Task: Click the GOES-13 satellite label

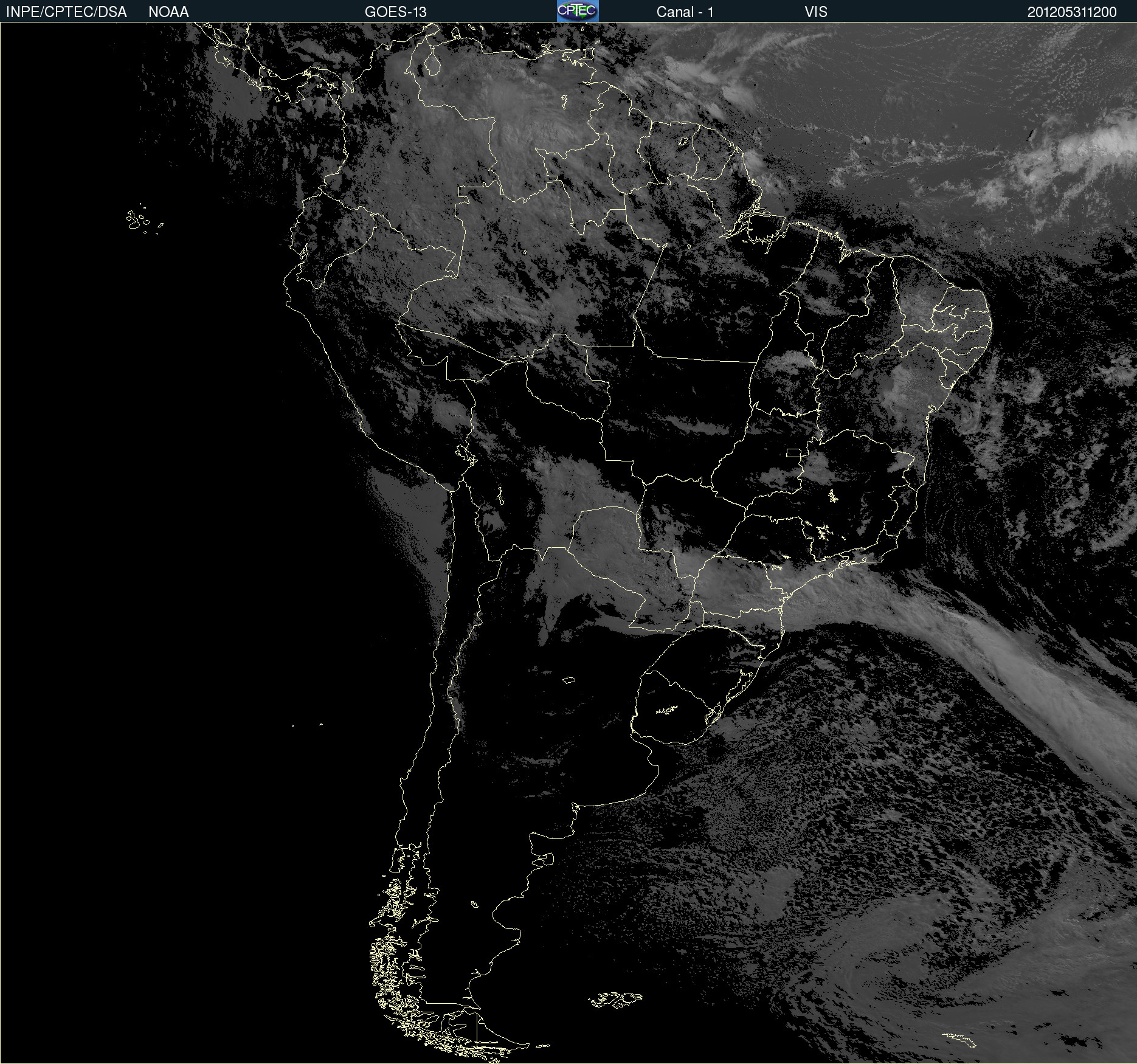Action: pos(396,12)
